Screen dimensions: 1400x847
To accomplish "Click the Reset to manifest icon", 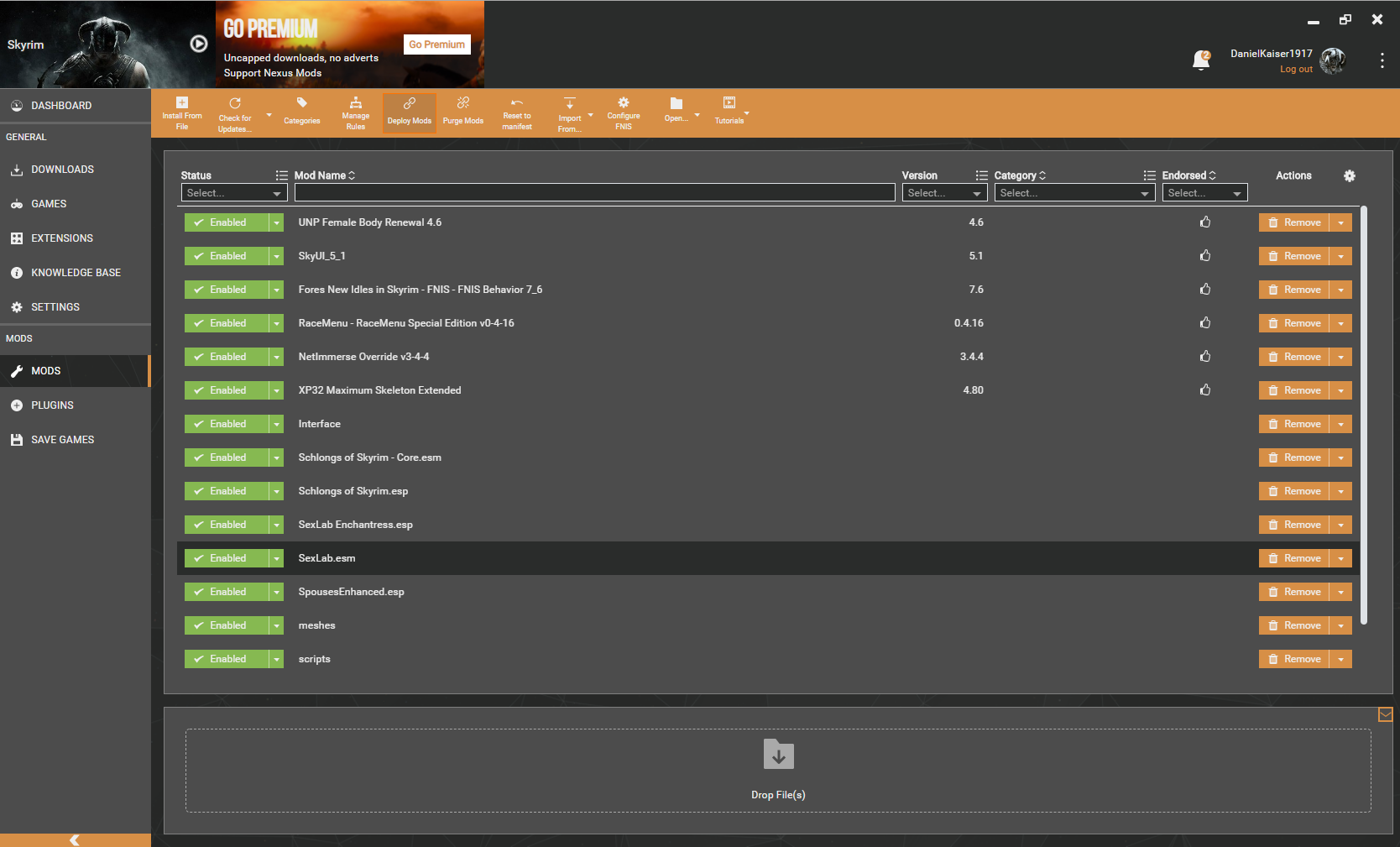I will [516, 112].
